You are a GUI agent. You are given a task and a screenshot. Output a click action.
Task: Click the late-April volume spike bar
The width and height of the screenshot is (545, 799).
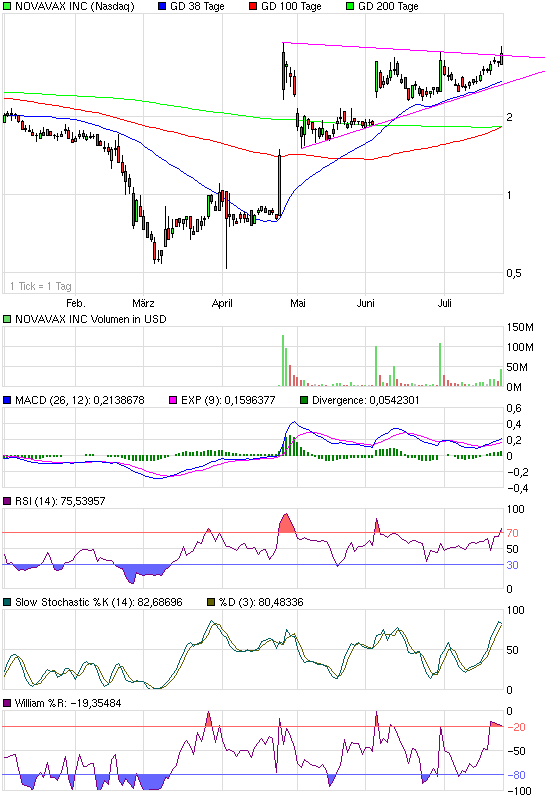[283, 360]
